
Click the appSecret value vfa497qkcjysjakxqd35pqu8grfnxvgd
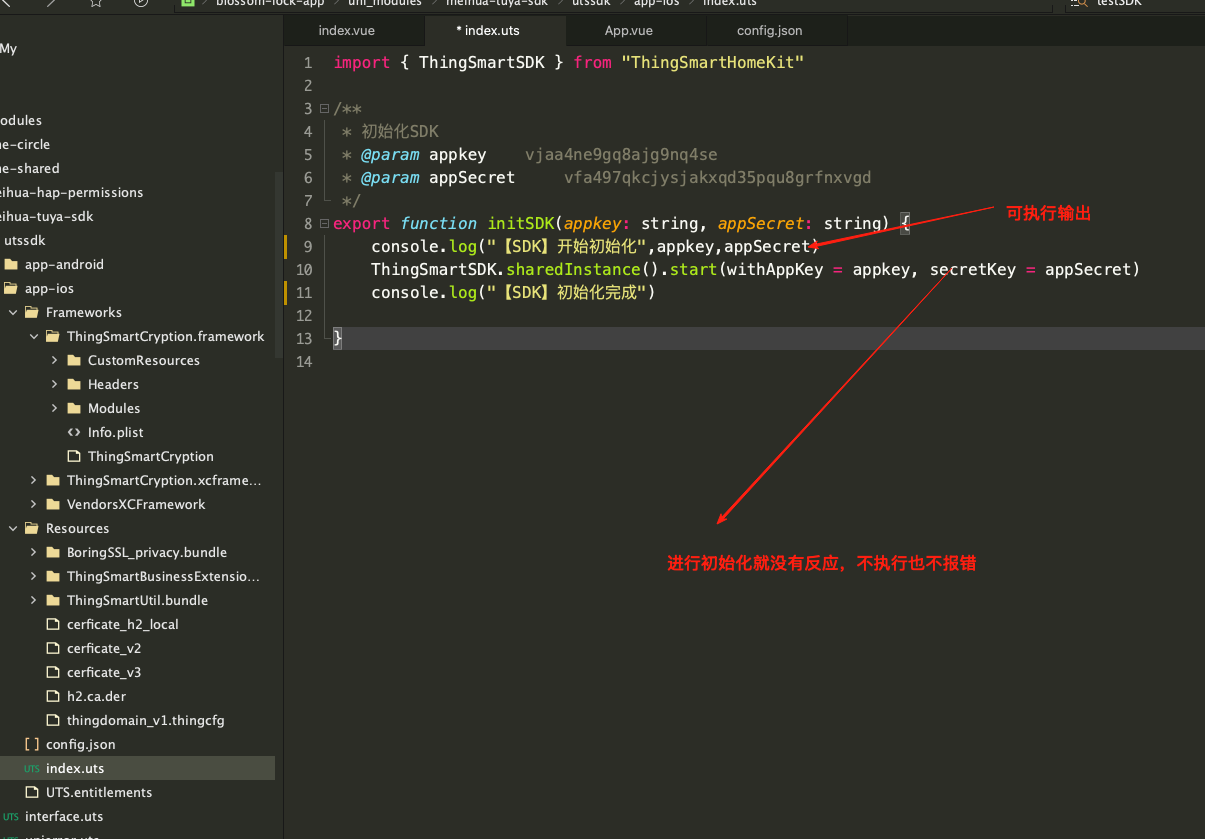point(717,178)
